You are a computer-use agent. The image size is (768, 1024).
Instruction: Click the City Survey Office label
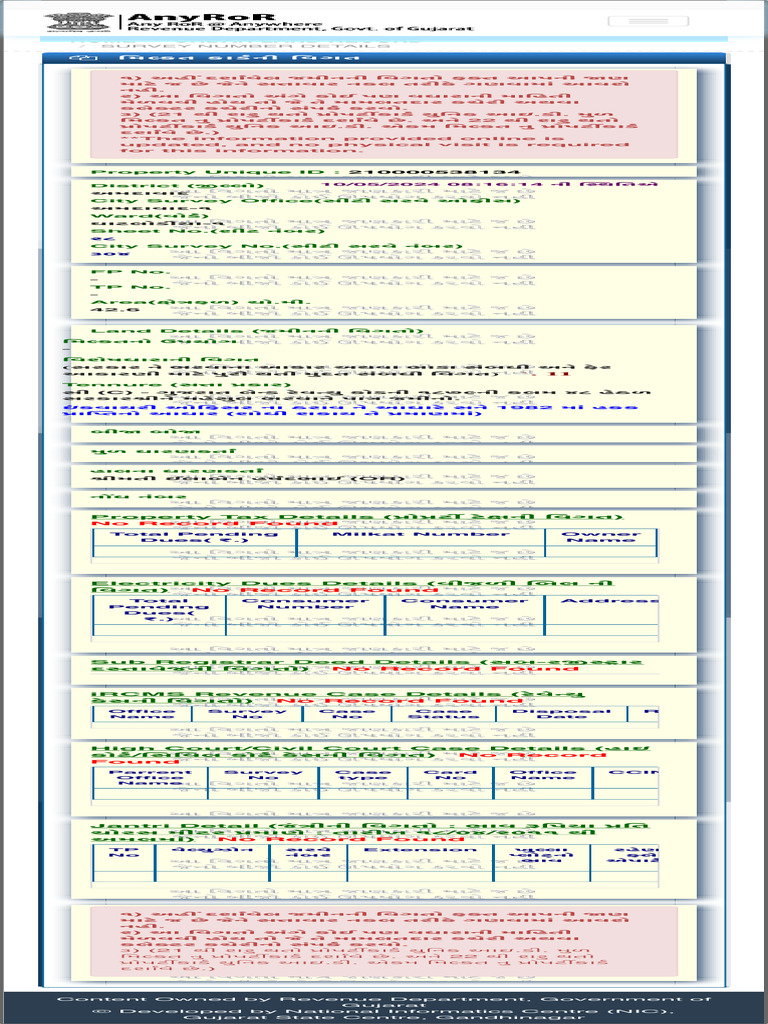coord(306,200)
